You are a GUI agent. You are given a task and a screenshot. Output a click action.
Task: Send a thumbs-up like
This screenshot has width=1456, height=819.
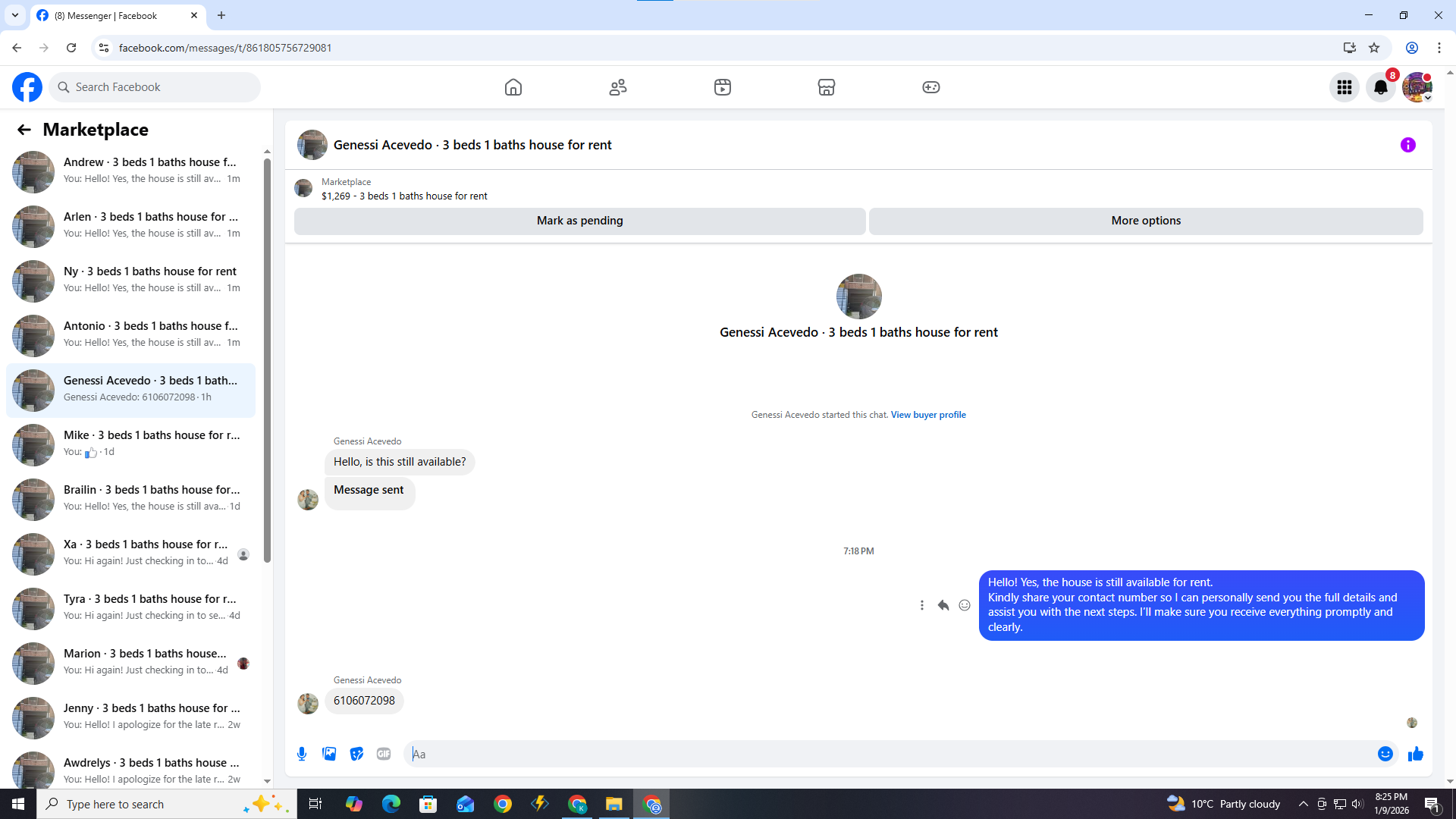[x=1415, y=754]
